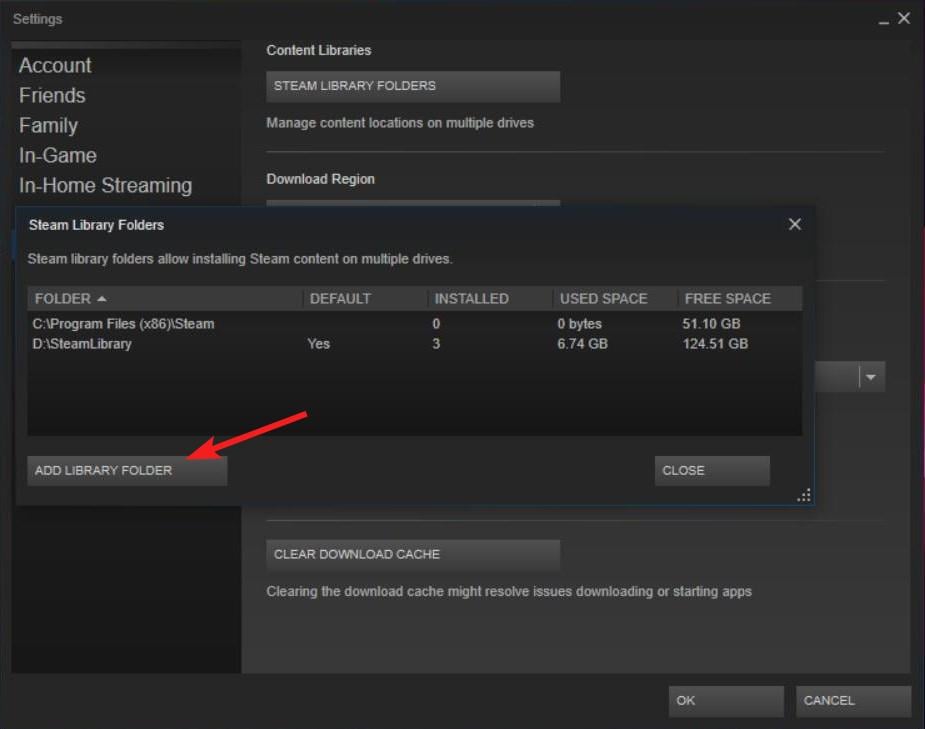Close the Settings window with X icon
This screenshot has width=925, height=729.
tap(904, 18)
